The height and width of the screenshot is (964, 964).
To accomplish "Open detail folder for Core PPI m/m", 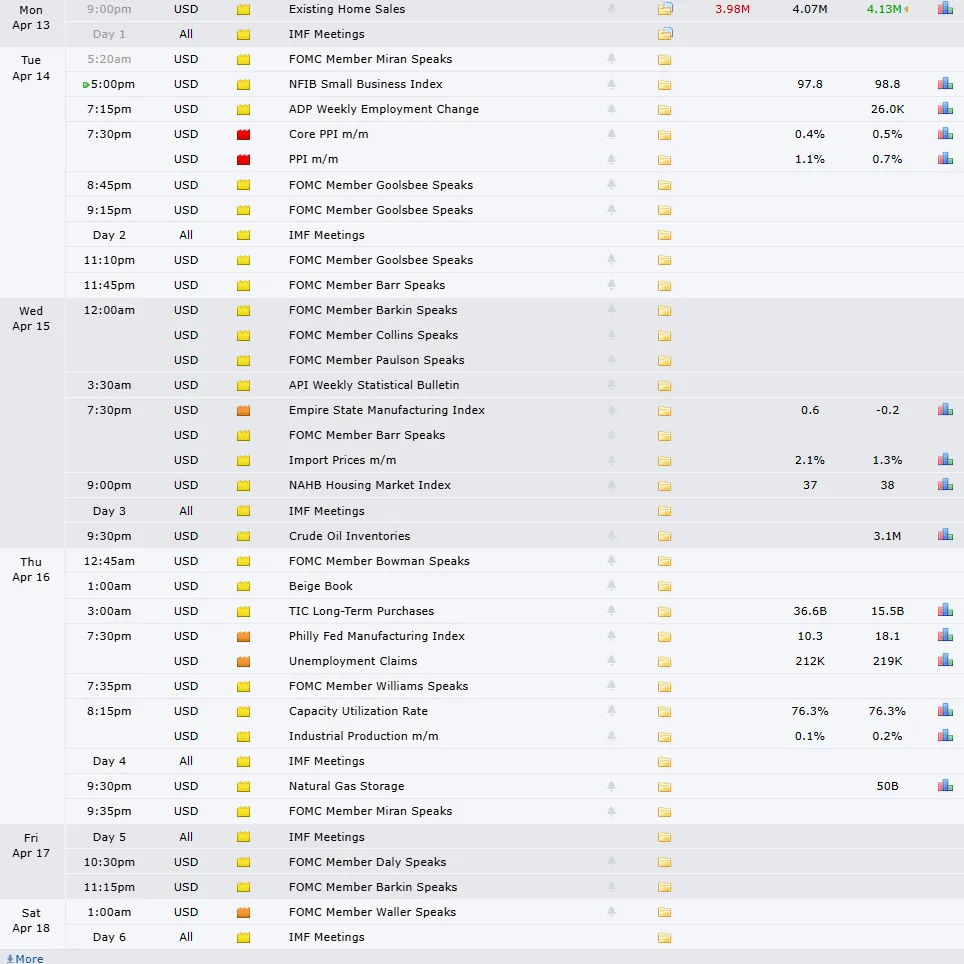I will tap(664, 135).
